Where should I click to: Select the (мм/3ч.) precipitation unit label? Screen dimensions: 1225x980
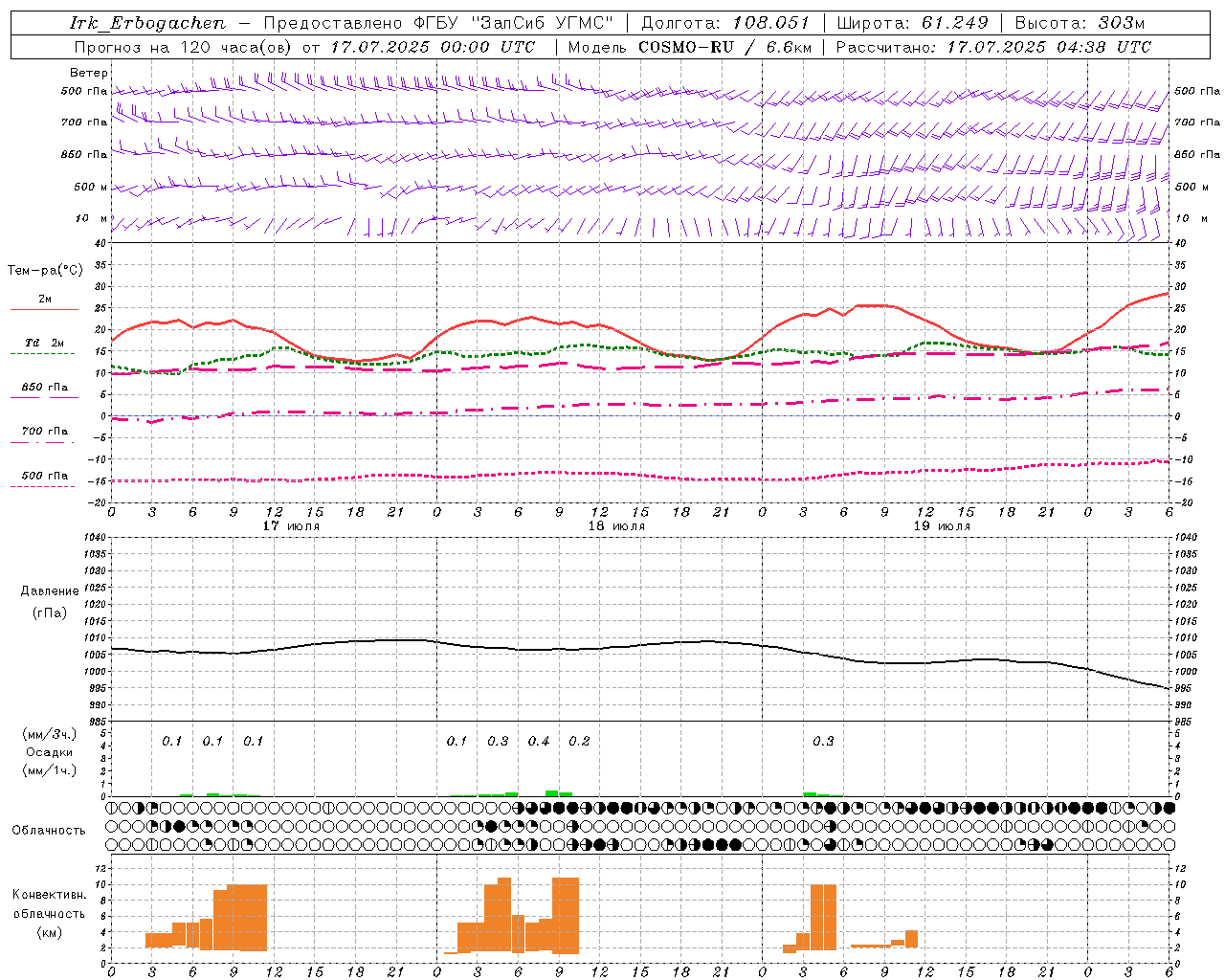[50, 735]
